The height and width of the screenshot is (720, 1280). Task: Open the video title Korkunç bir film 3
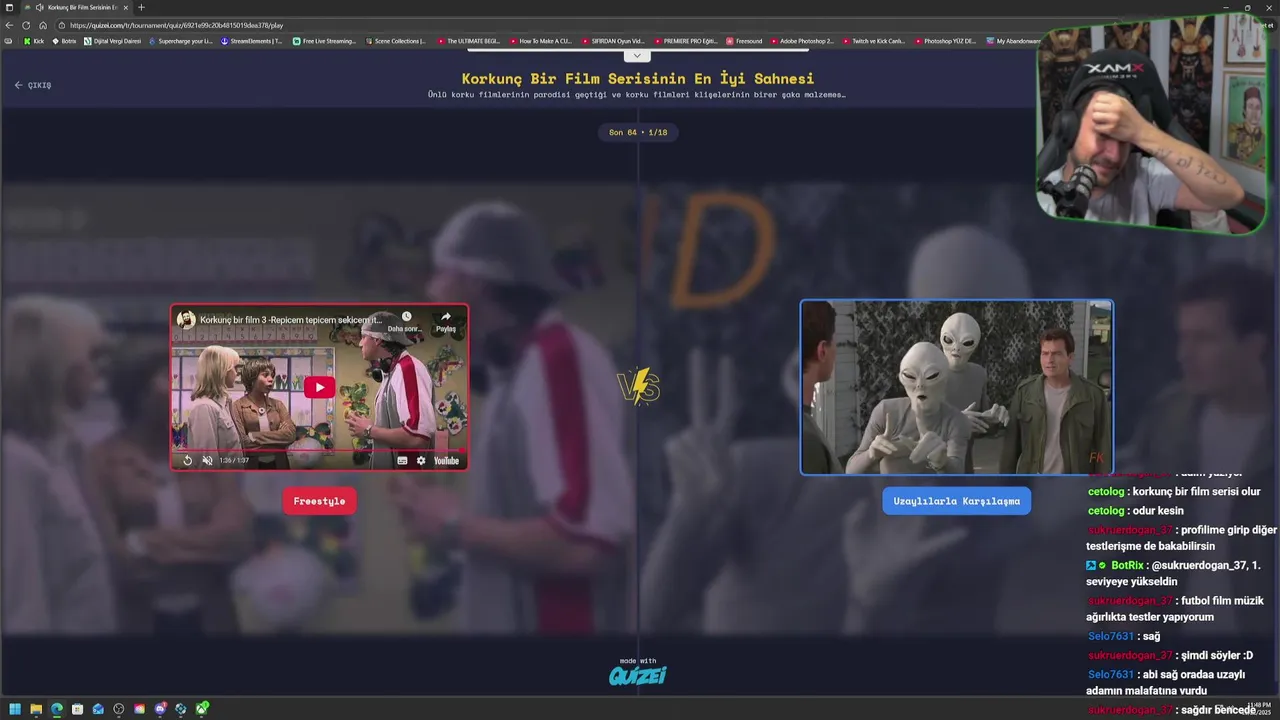[291, 320]
